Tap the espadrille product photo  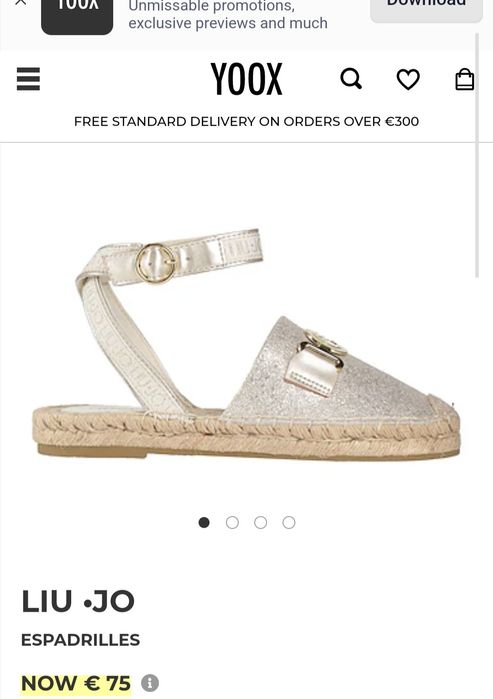coord(246,343)
